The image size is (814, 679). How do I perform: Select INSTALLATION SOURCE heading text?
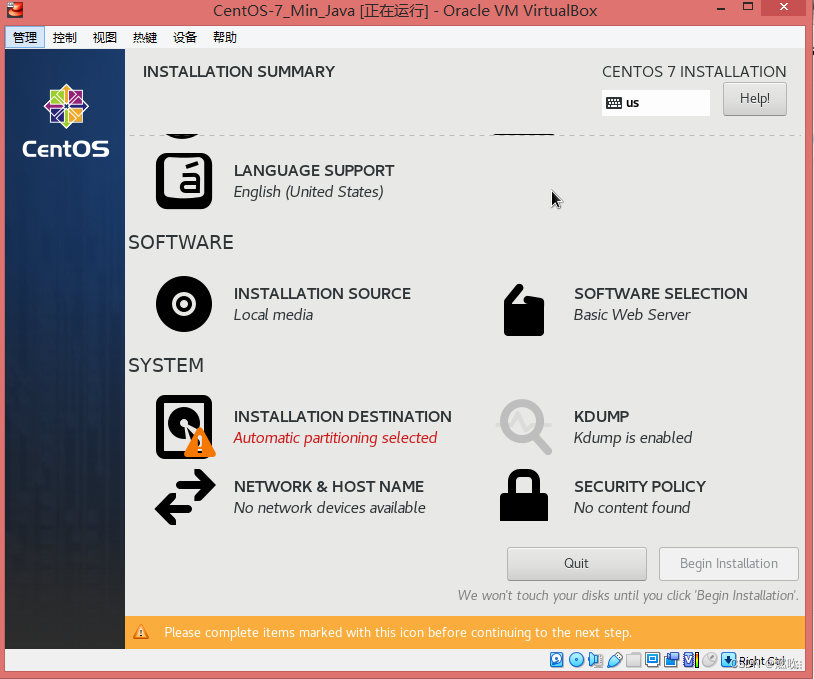tap(322, 293)
